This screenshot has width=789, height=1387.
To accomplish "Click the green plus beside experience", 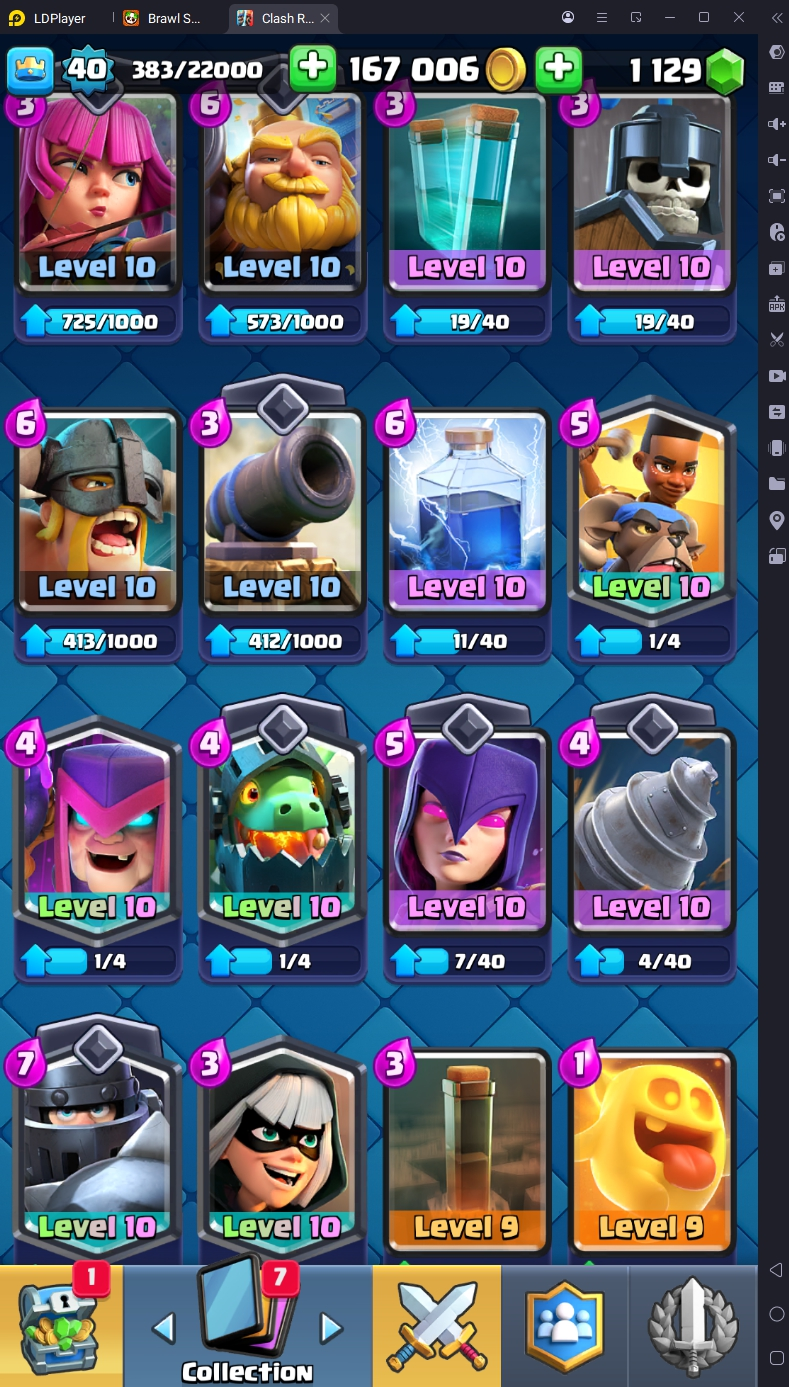I will point(313,69).
